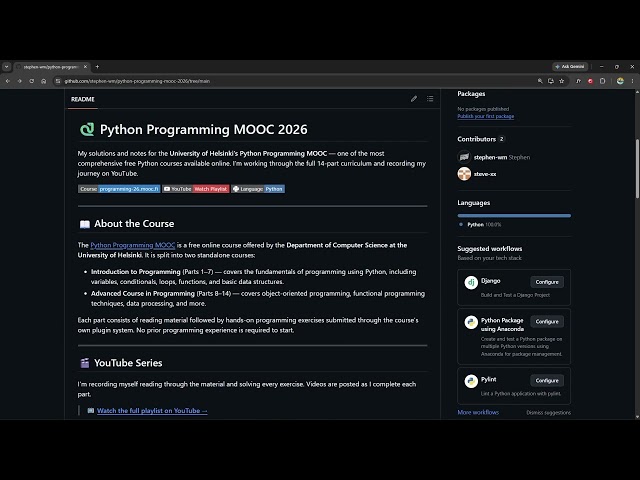Click the Python language progress bar
This screenshot has width=640, height=480.
pyautogui.click(x=514, y=216)
